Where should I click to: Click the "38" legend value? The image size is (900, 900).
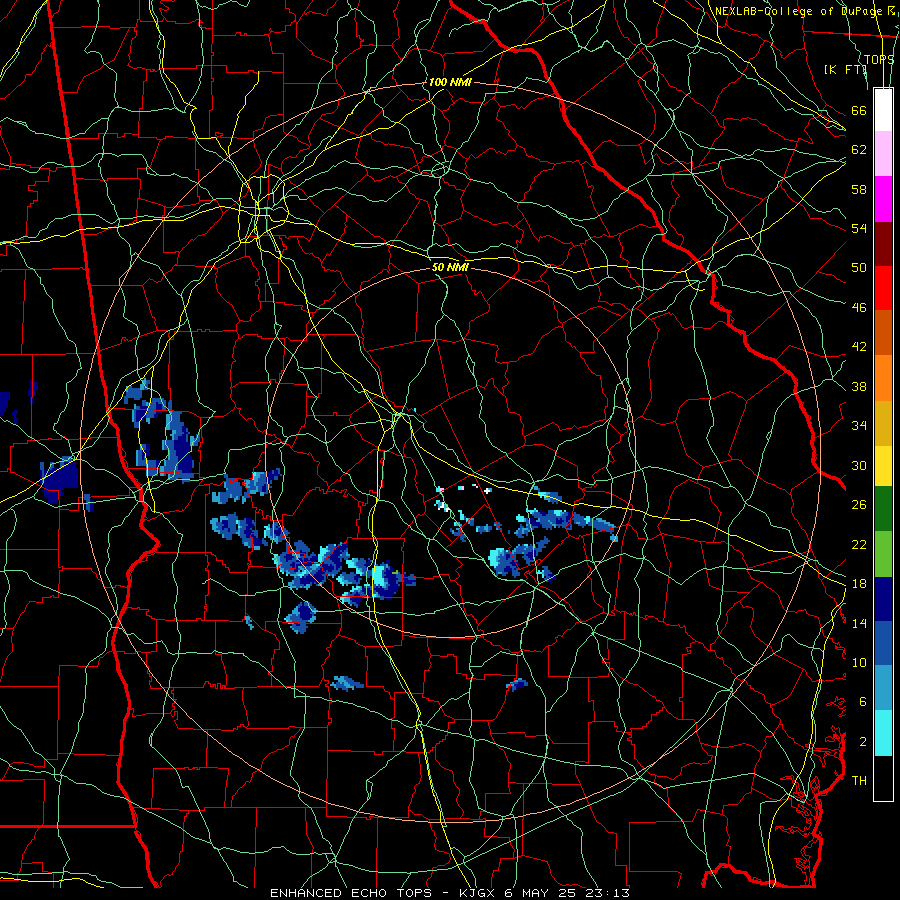(x=859, y=386)
